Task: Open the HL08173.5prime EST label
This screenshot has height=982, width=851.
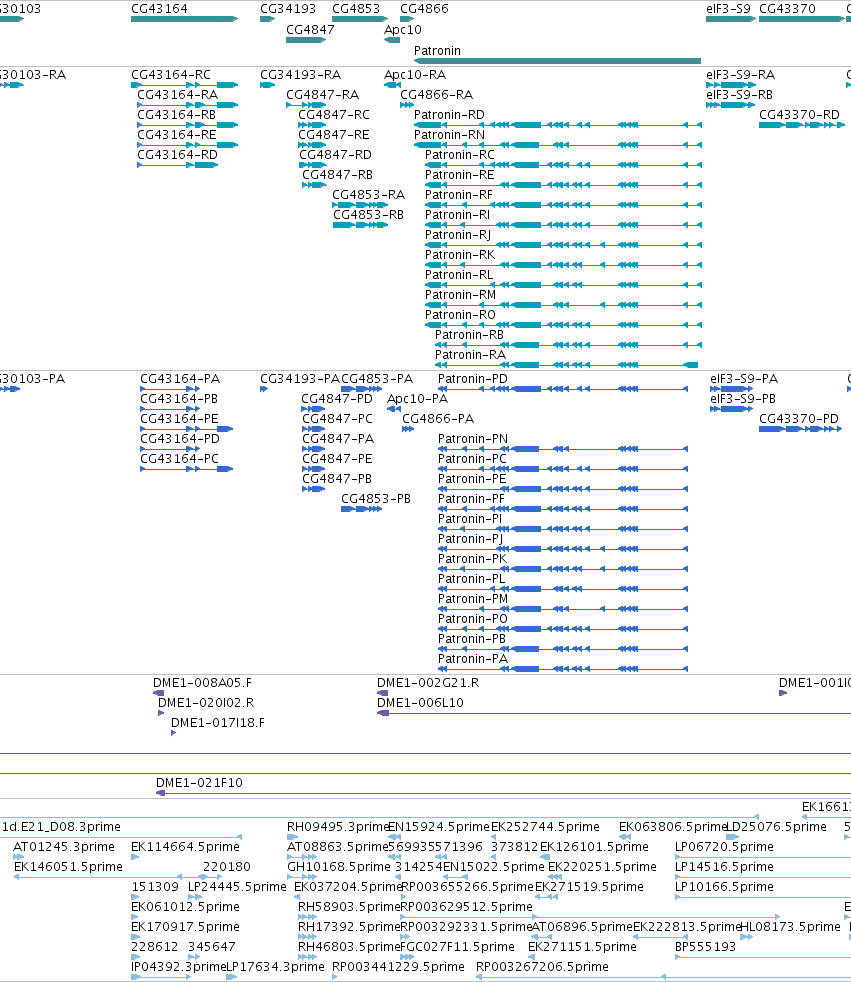Action: pos(790,928)
